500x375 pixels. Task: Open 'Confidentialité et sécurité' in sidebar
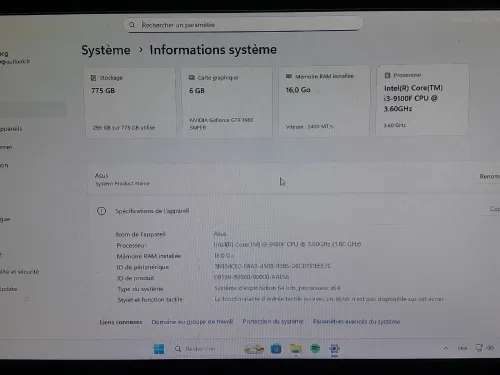[19, 272]
